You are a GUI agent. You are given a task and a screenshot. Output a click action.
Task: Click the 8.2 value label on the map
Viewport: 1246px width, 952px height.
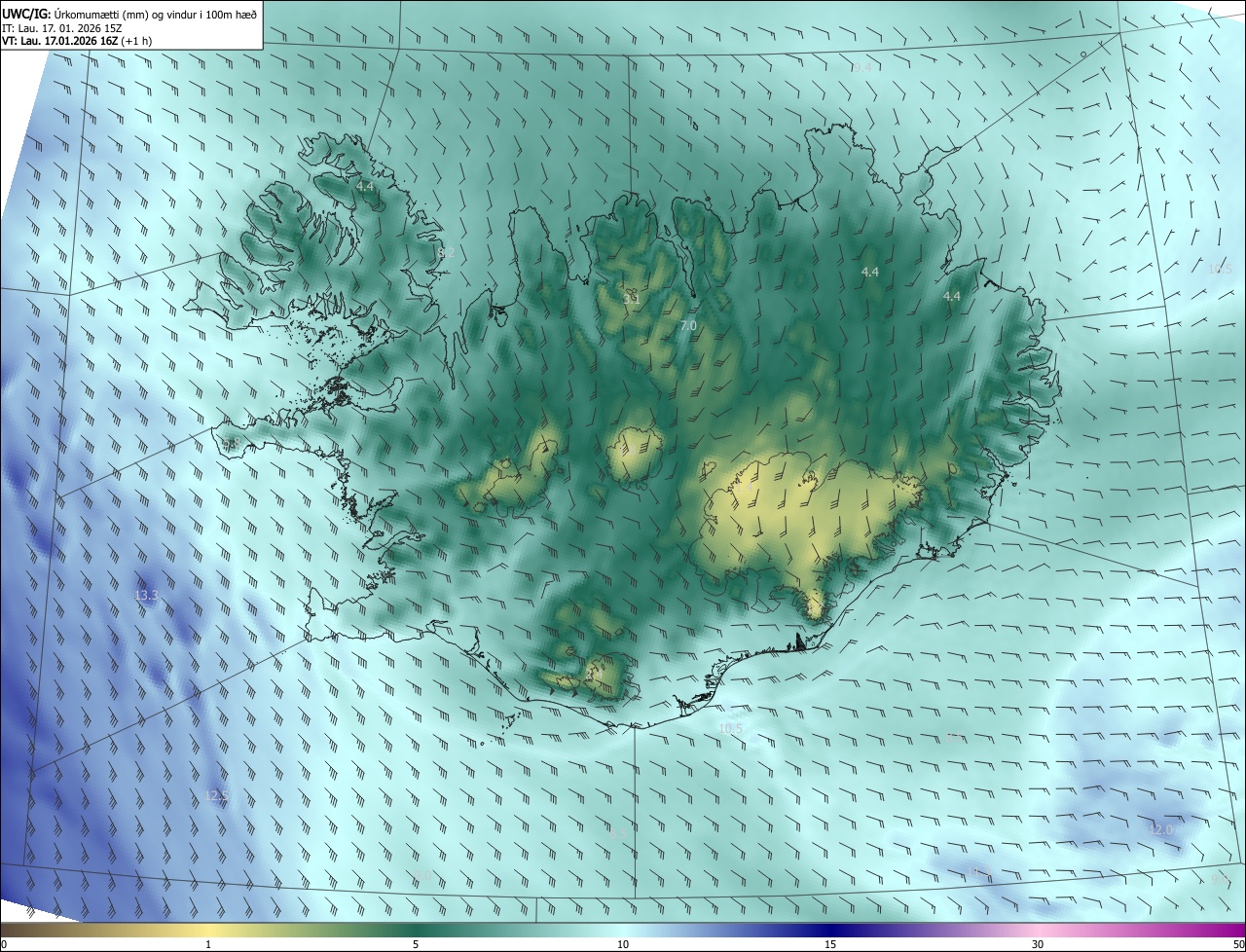coord(447,252)
